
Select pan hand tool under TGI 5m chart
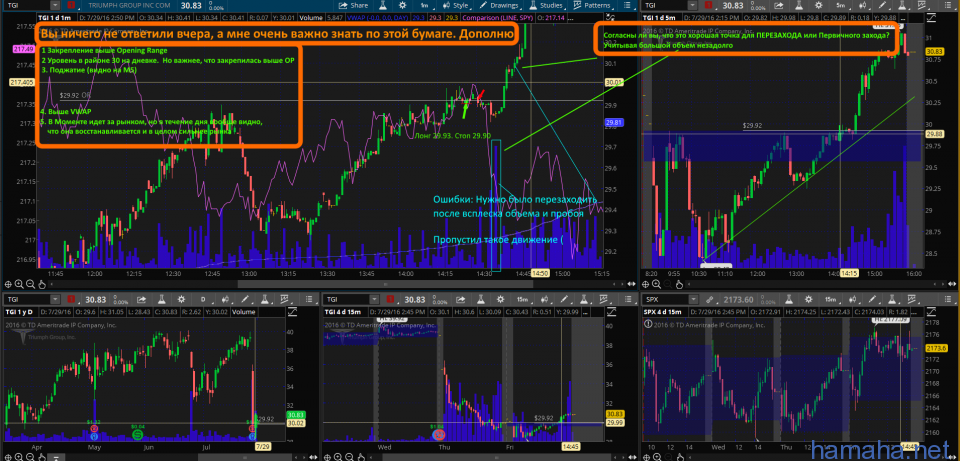click(x=679, y=284)
